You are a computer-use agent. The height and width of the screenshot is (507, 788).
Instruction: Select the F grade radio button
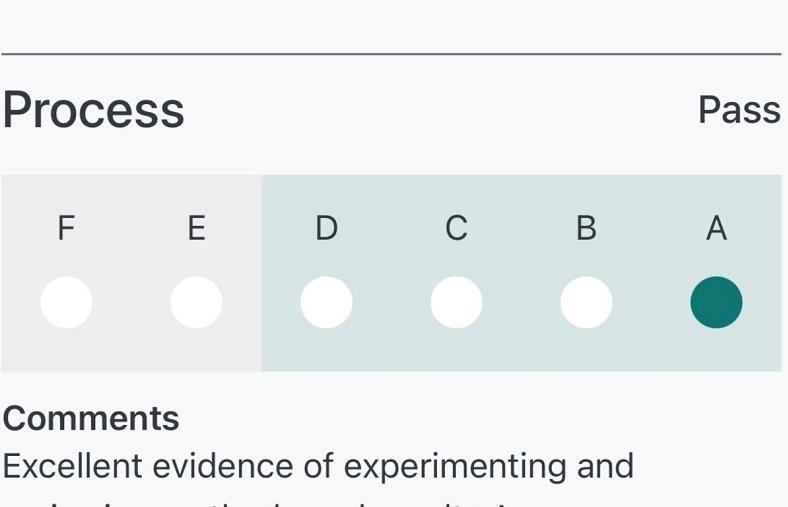[x=66, y=302]
